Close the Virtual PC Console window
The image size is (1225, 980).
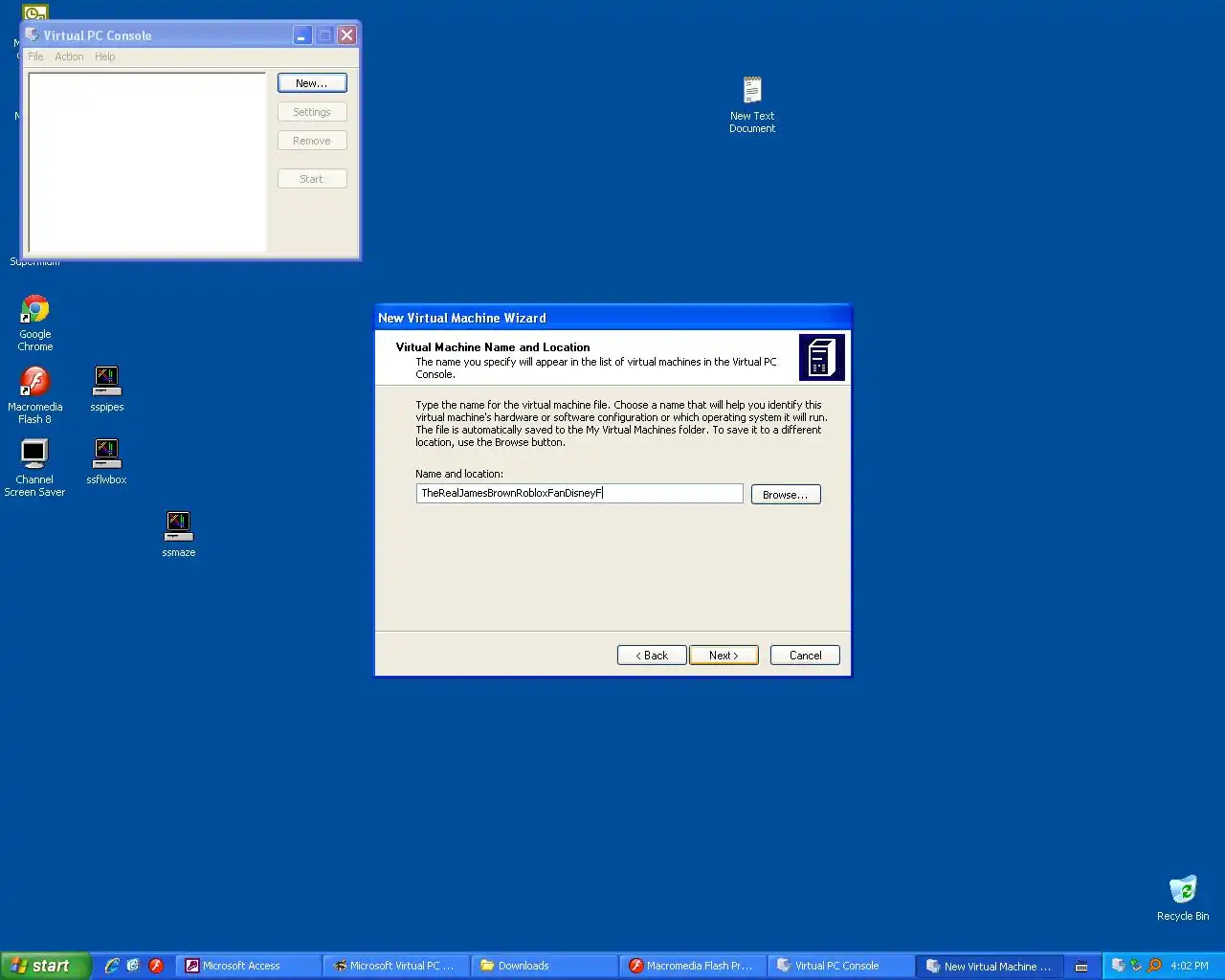(x=347, y=35)
